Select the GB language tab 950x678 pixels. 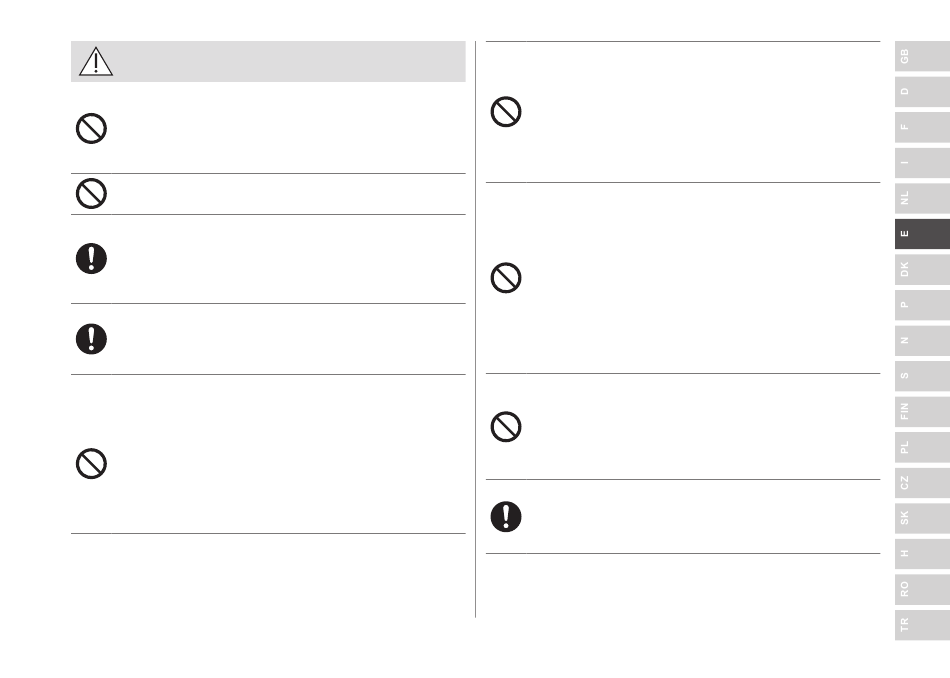[x=922, y=56]
